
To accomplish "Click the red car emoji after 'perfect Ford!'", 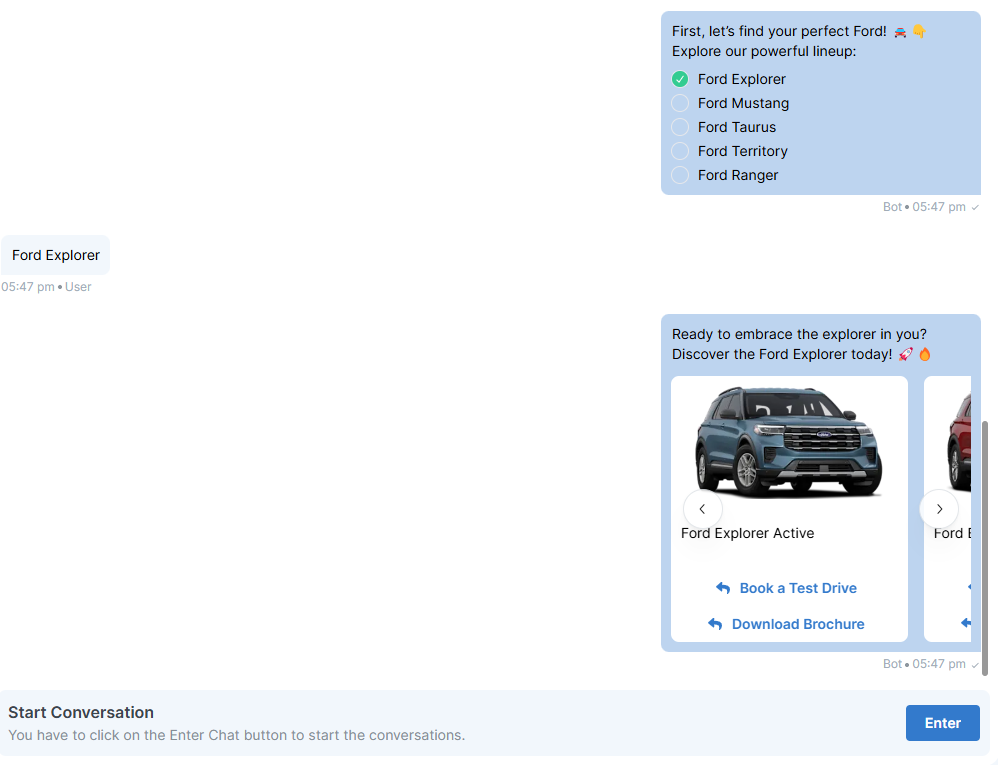I will click(x=900, y=32).
